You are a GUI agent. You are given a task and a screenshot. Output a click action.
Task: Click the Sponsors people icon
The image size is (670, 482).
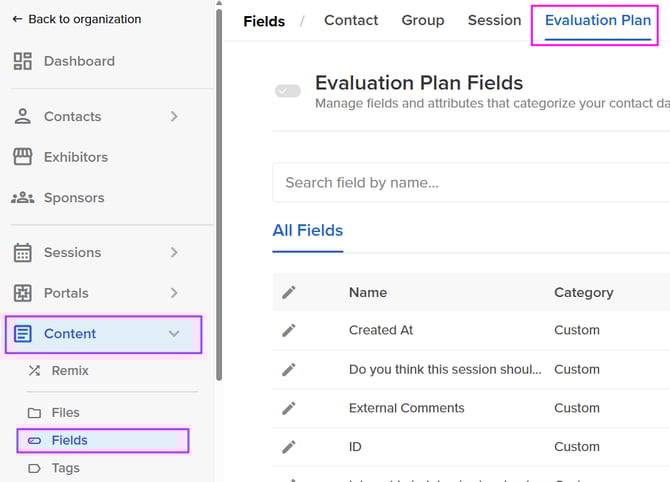point(22,198)
